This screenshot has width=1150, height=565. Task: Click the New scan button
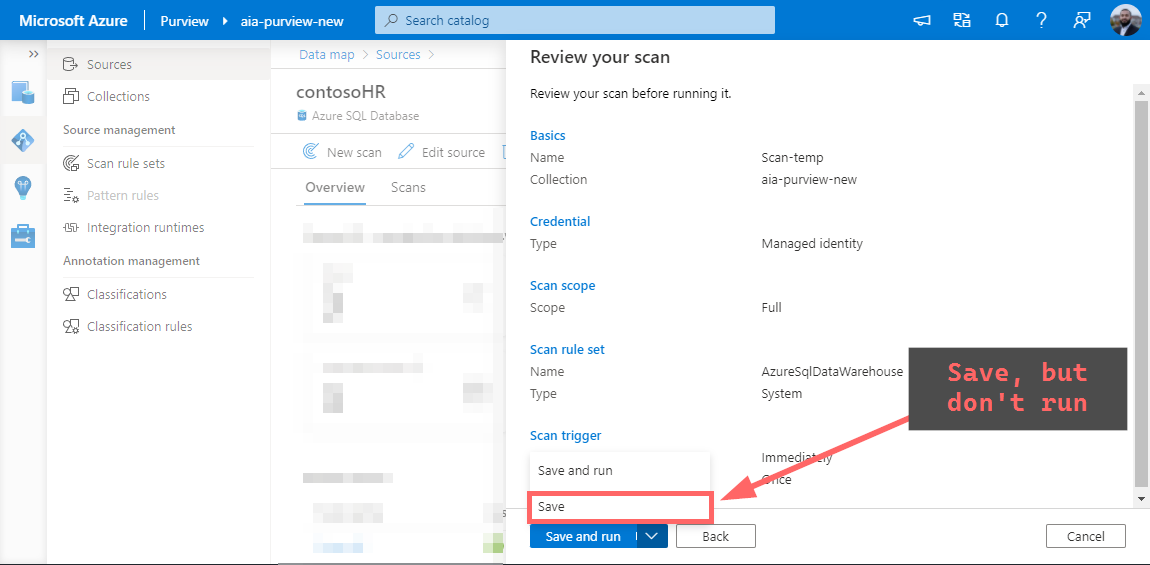tap(343, 152)
